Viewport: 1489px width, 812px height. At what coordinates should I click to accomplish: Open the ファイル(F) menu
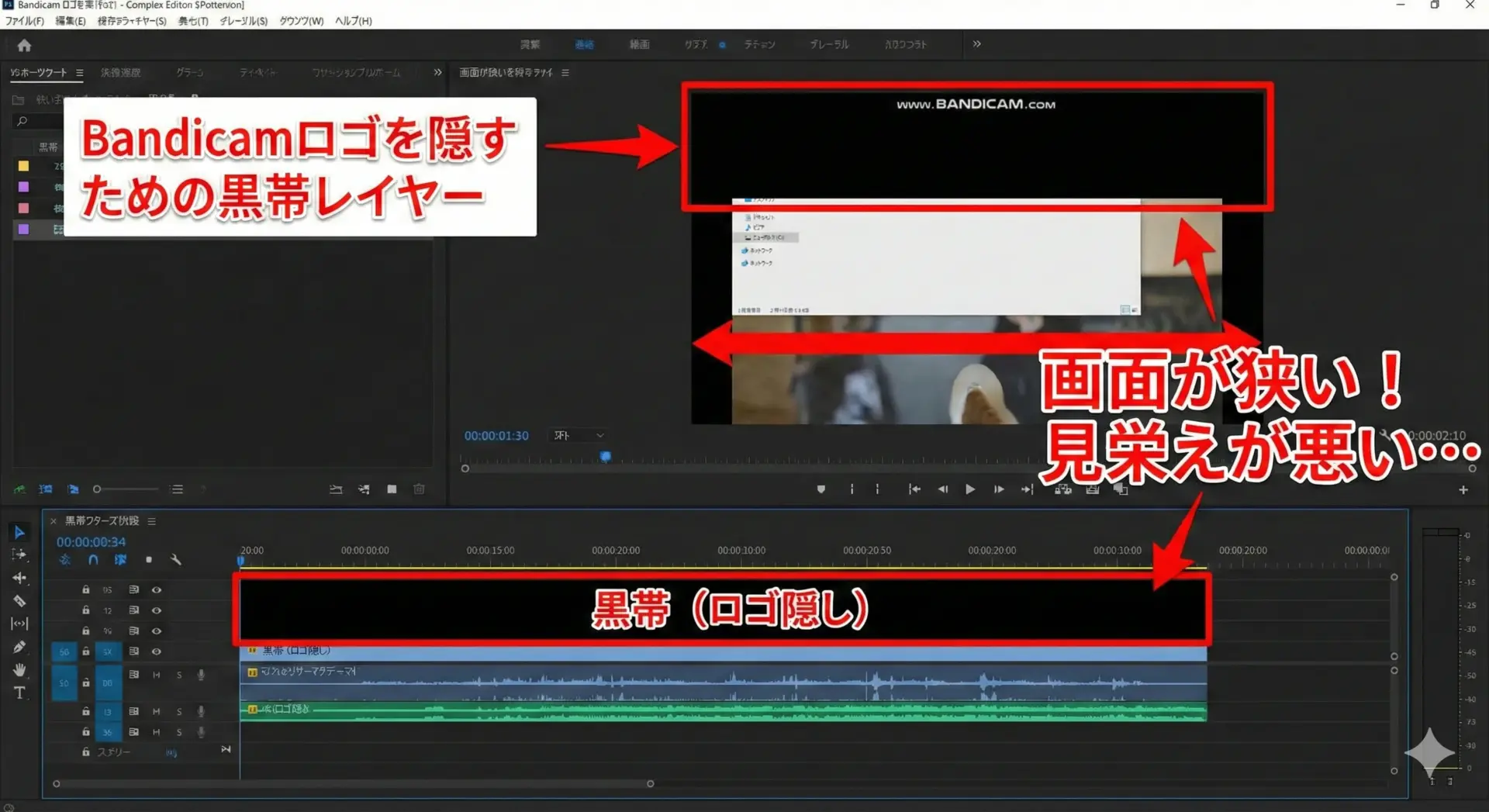(25, 21)
